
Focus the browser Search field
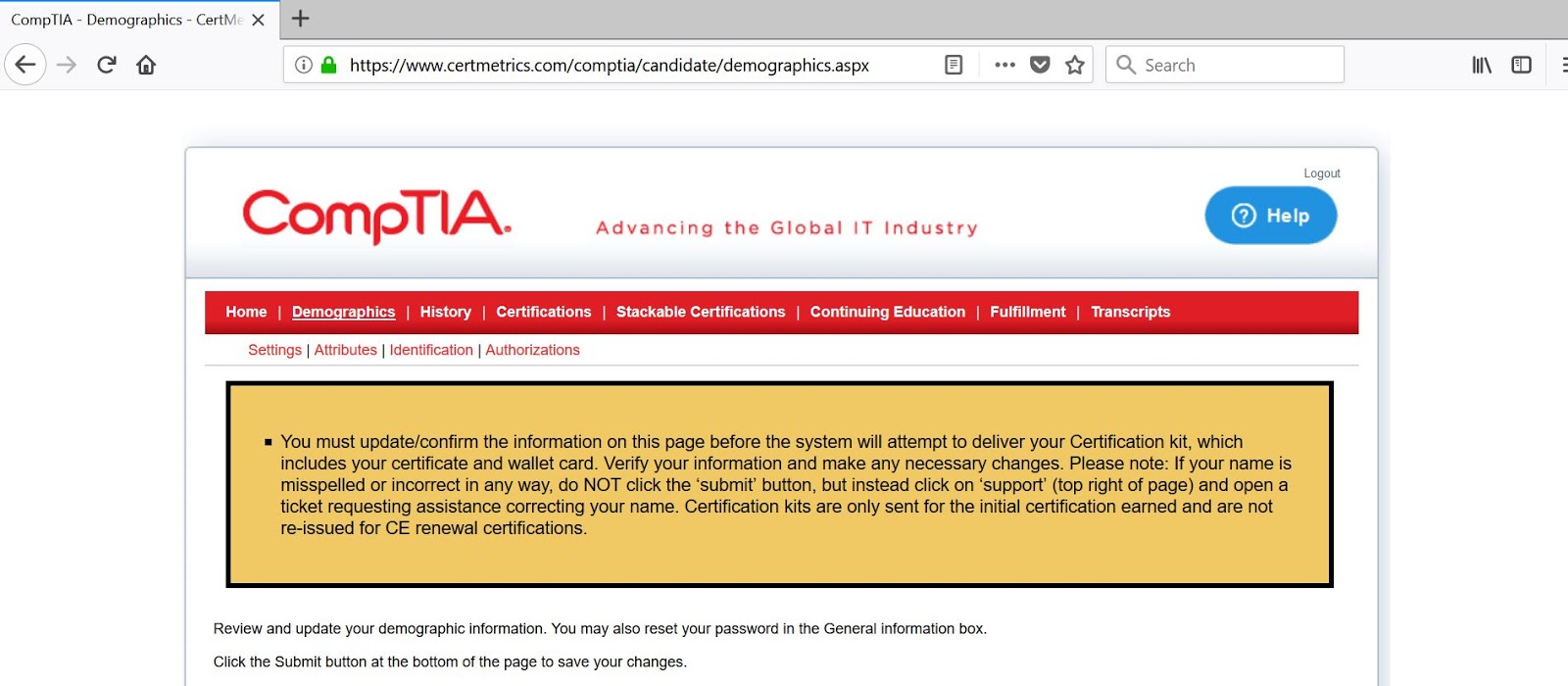[x=1225, y=65]
